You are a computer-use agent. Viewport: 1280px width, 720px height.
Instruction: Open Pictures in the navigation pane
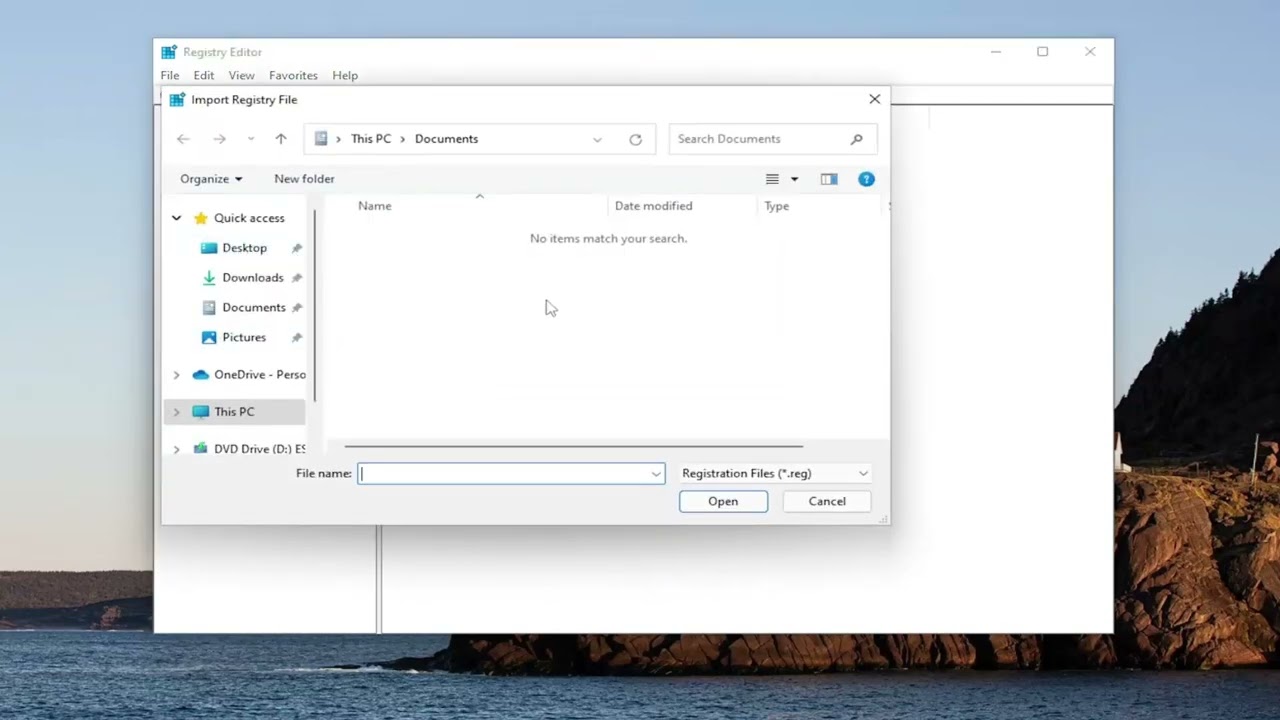244,338
